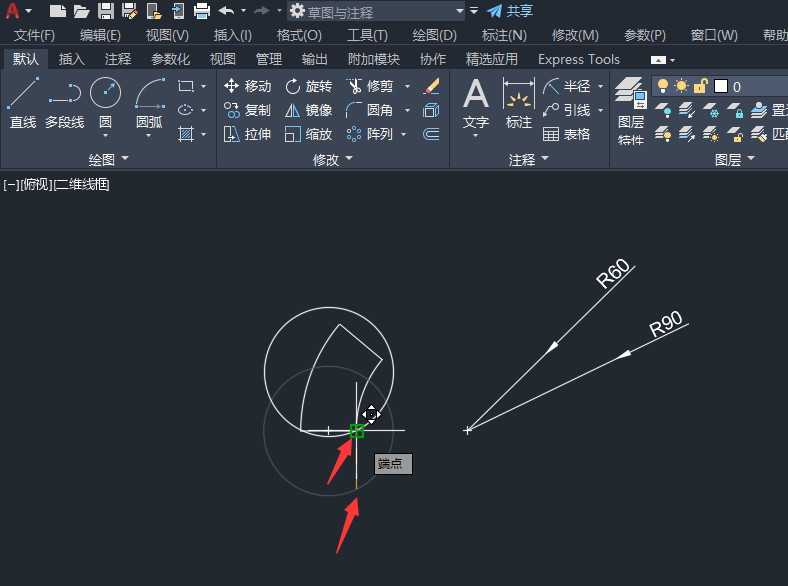Activate the Array (阵列) command
This screenshot has height=586, width=788.
370,134
